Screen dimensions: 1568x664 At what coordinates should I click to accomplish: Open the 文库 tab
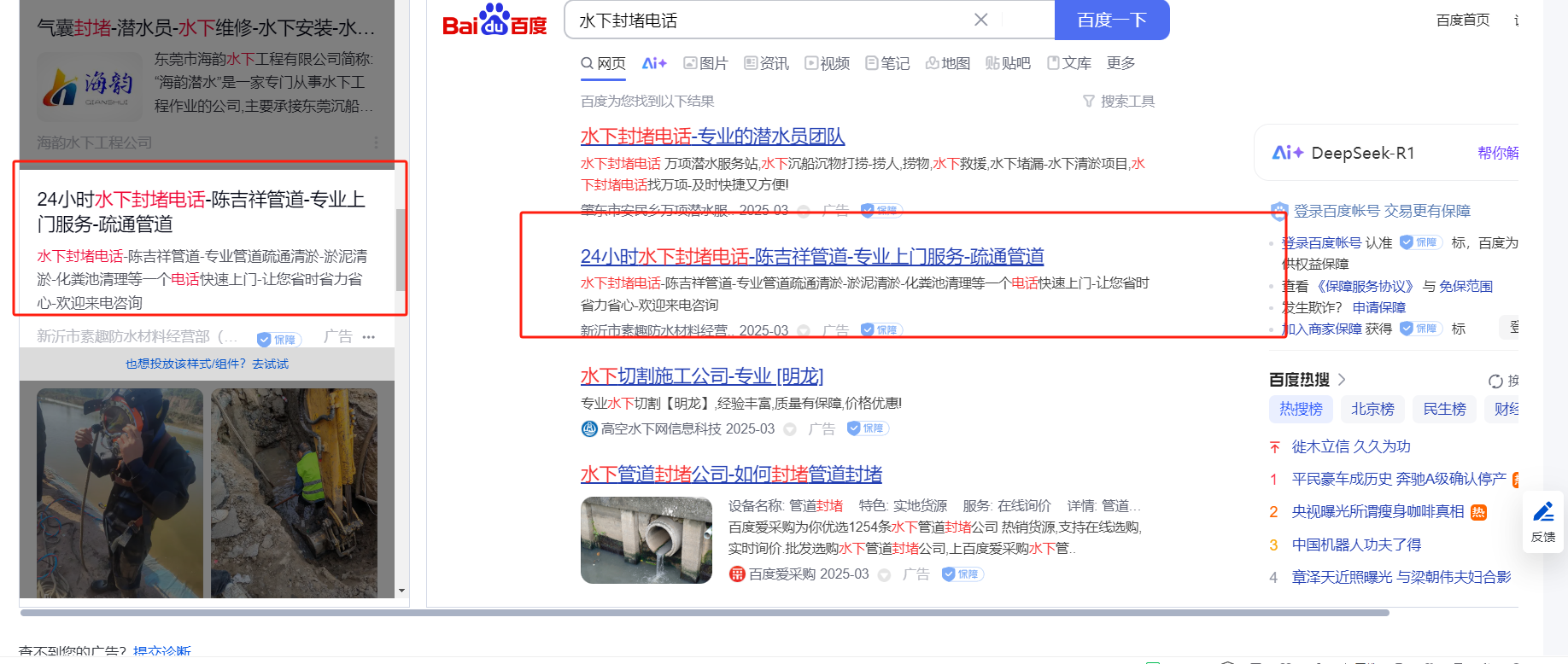[1069, 63]
